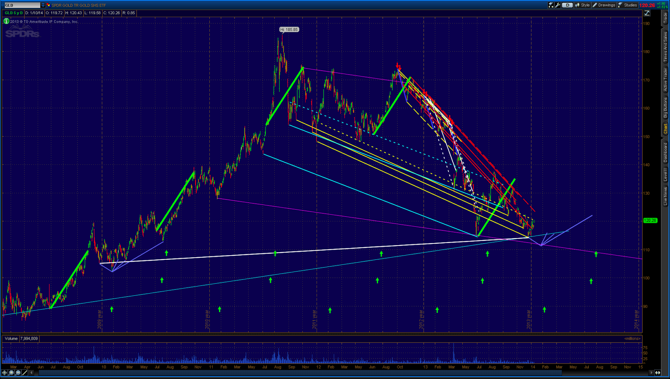670x379 pixels.
Task: Open the Drawings menu
Action: (604, 5)
